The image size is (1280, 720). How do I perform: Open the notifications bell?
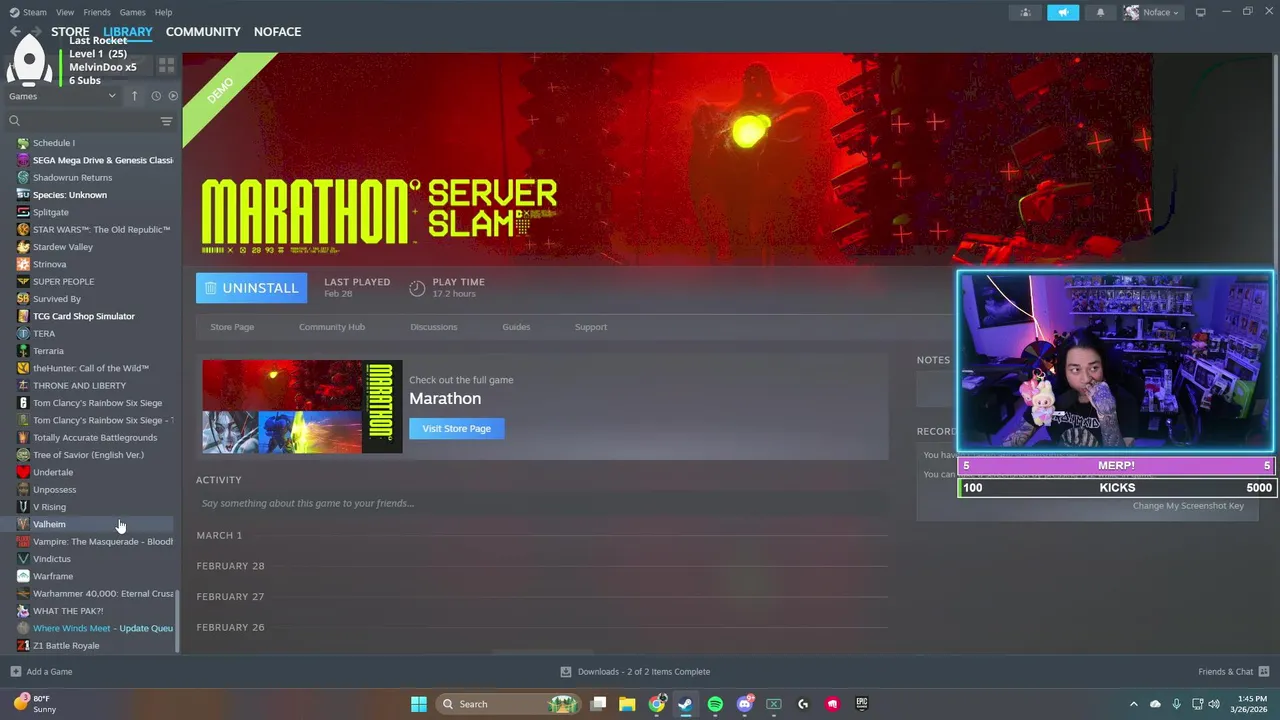pyautogui.click(x=1101, y=12)
